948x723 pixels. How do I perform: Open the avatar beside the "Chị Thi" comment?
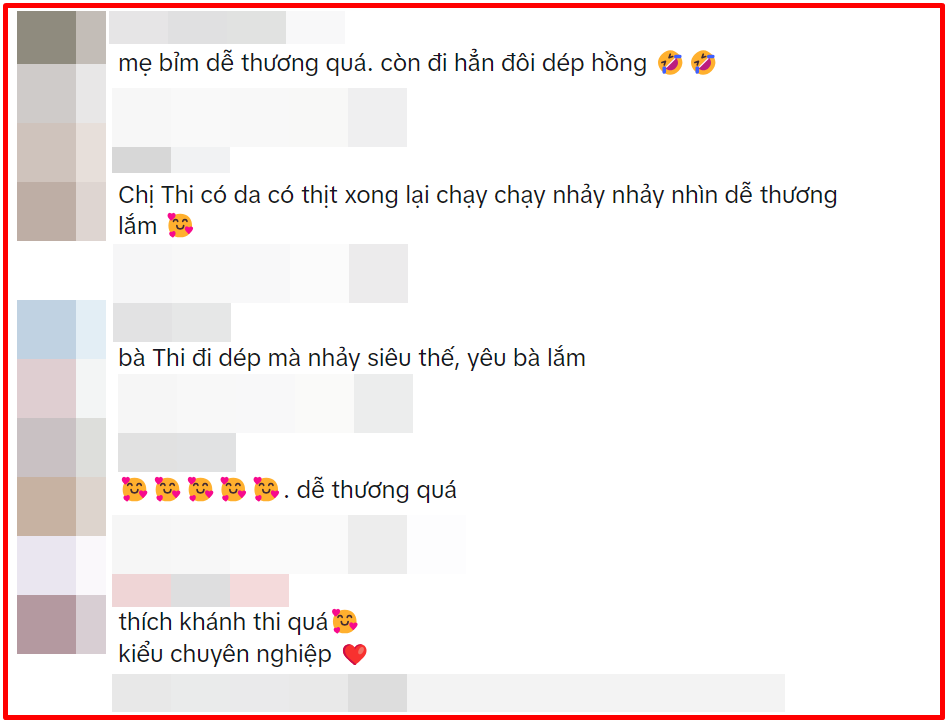point(62,212)
